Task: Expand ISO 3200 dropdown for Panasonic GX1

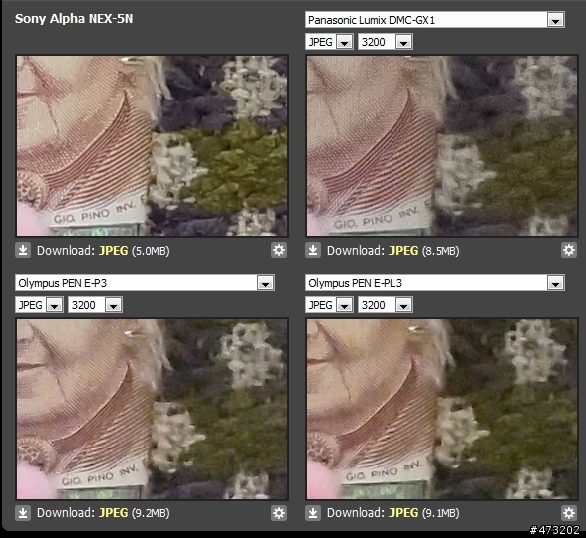Action: click(385, 42)
